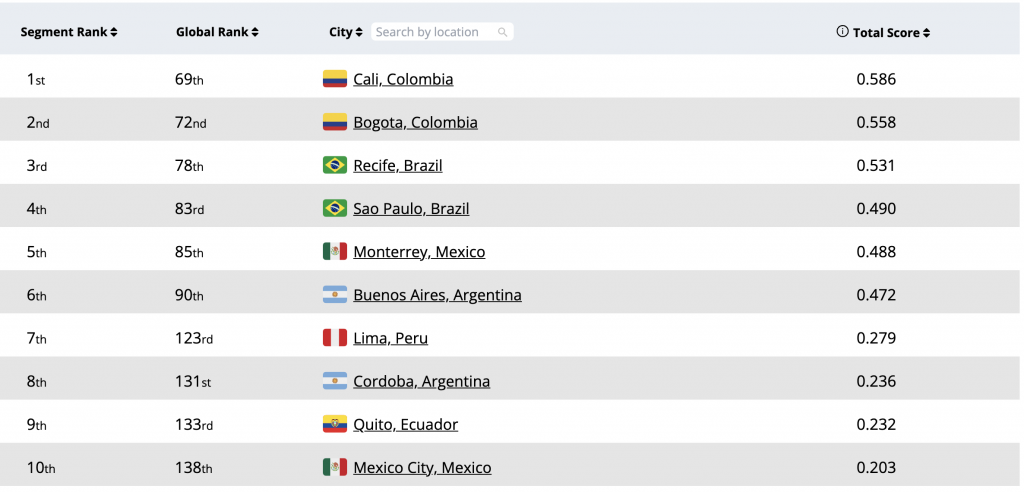The image size is (1024, 492).
Task: Open the Cali, Colombia link
Action: [x=403, y=79]
